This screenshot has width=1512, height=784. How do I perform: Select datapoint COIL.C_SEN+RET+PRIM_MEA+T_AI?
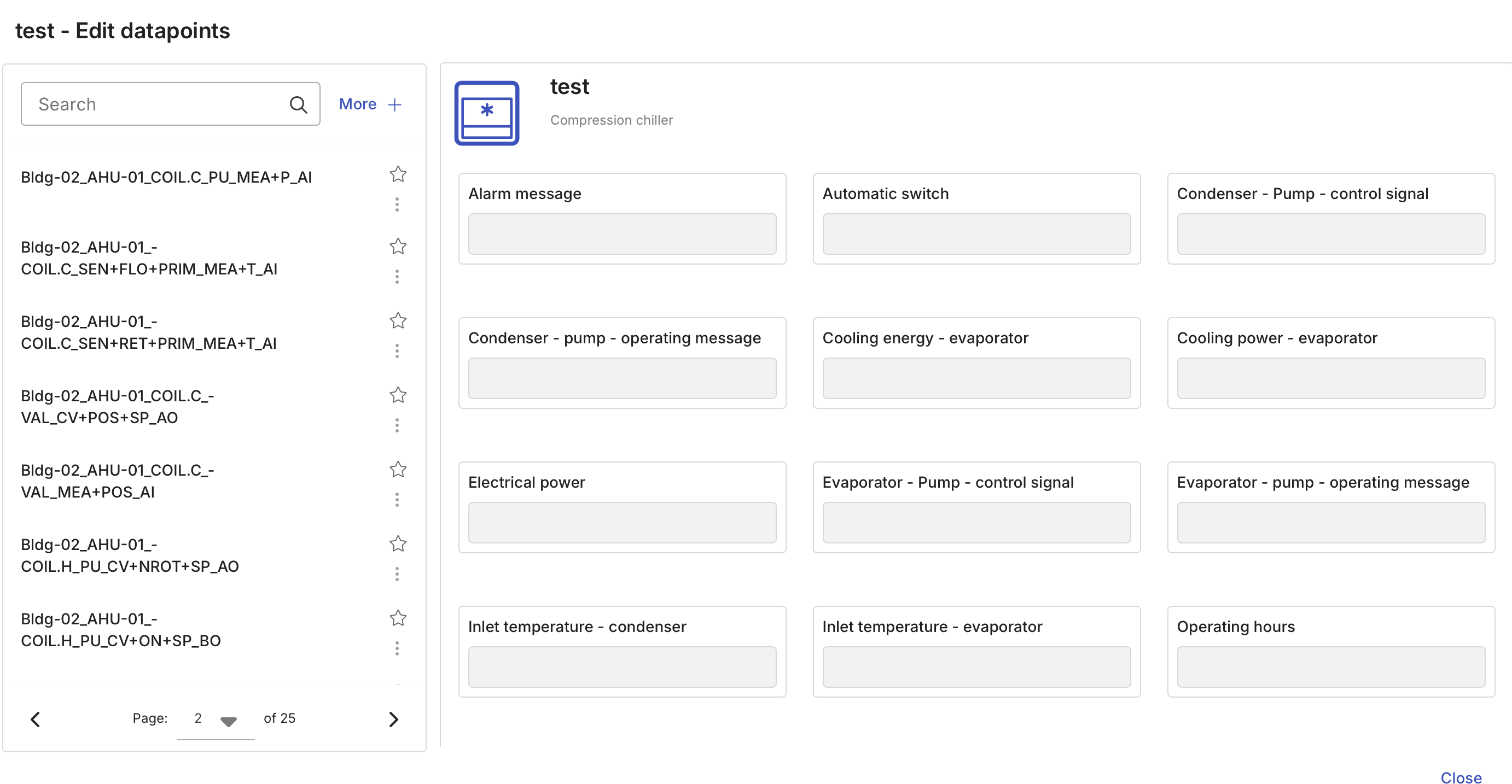148,332
